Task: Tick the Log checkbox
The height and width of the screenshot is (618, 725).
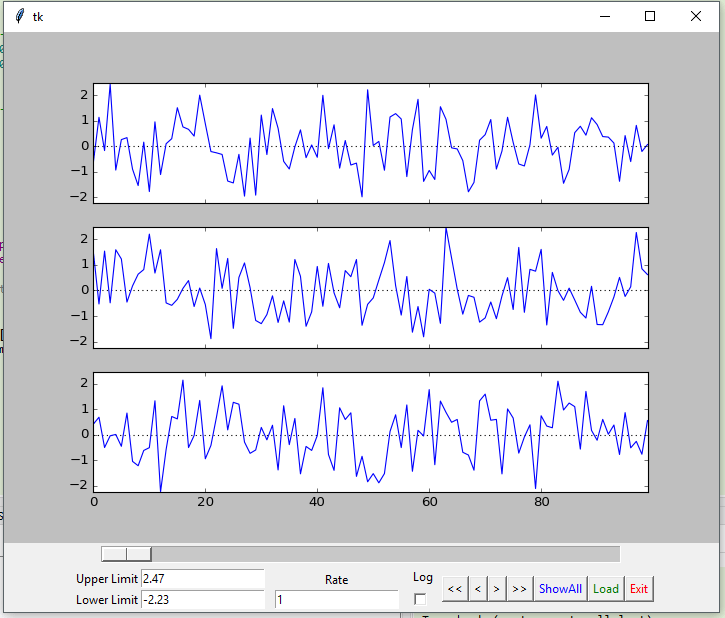Action: 420,599
